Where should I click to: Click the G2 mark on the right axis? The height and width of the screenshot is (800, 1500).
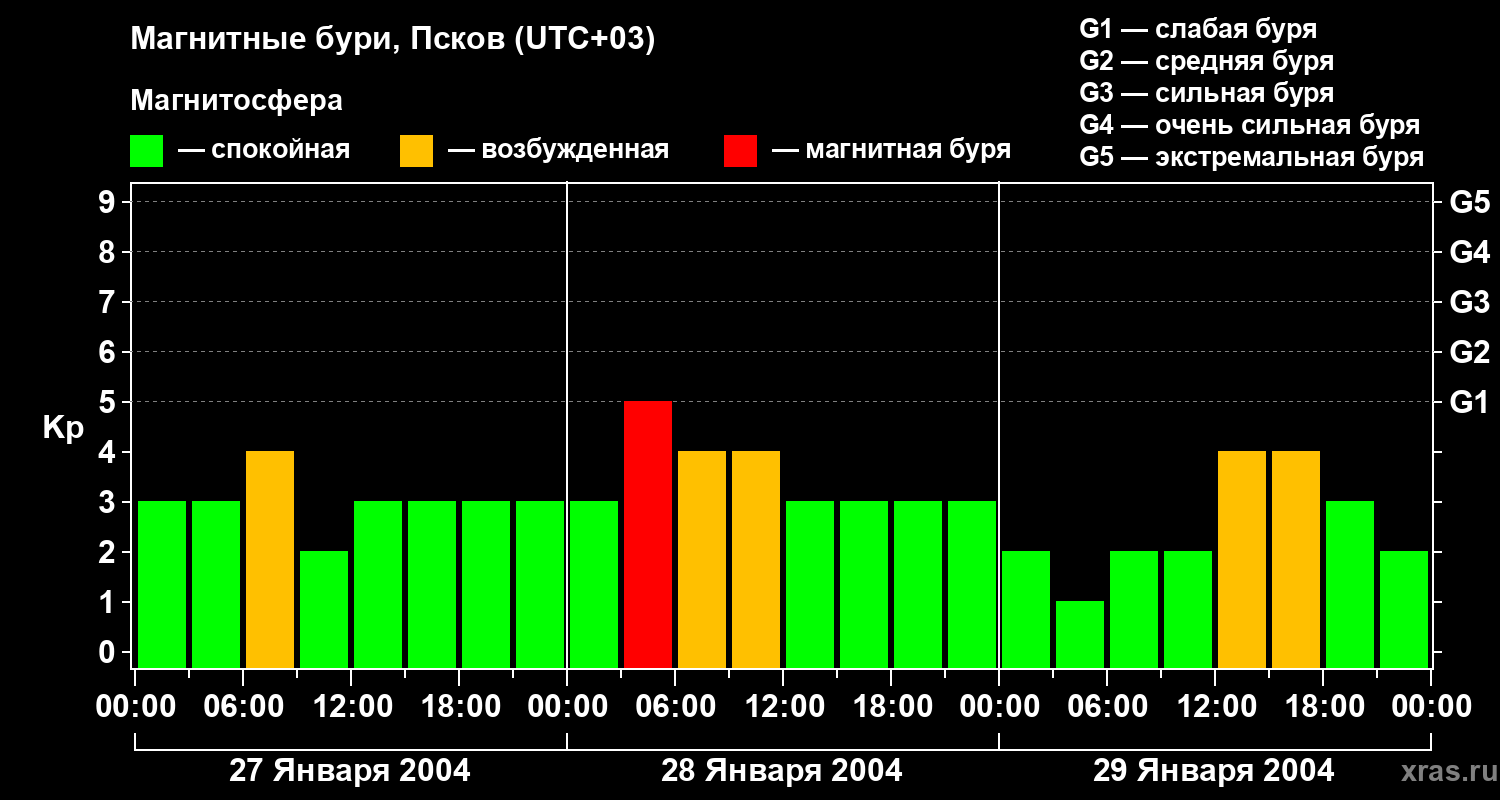click(1469, 352)
